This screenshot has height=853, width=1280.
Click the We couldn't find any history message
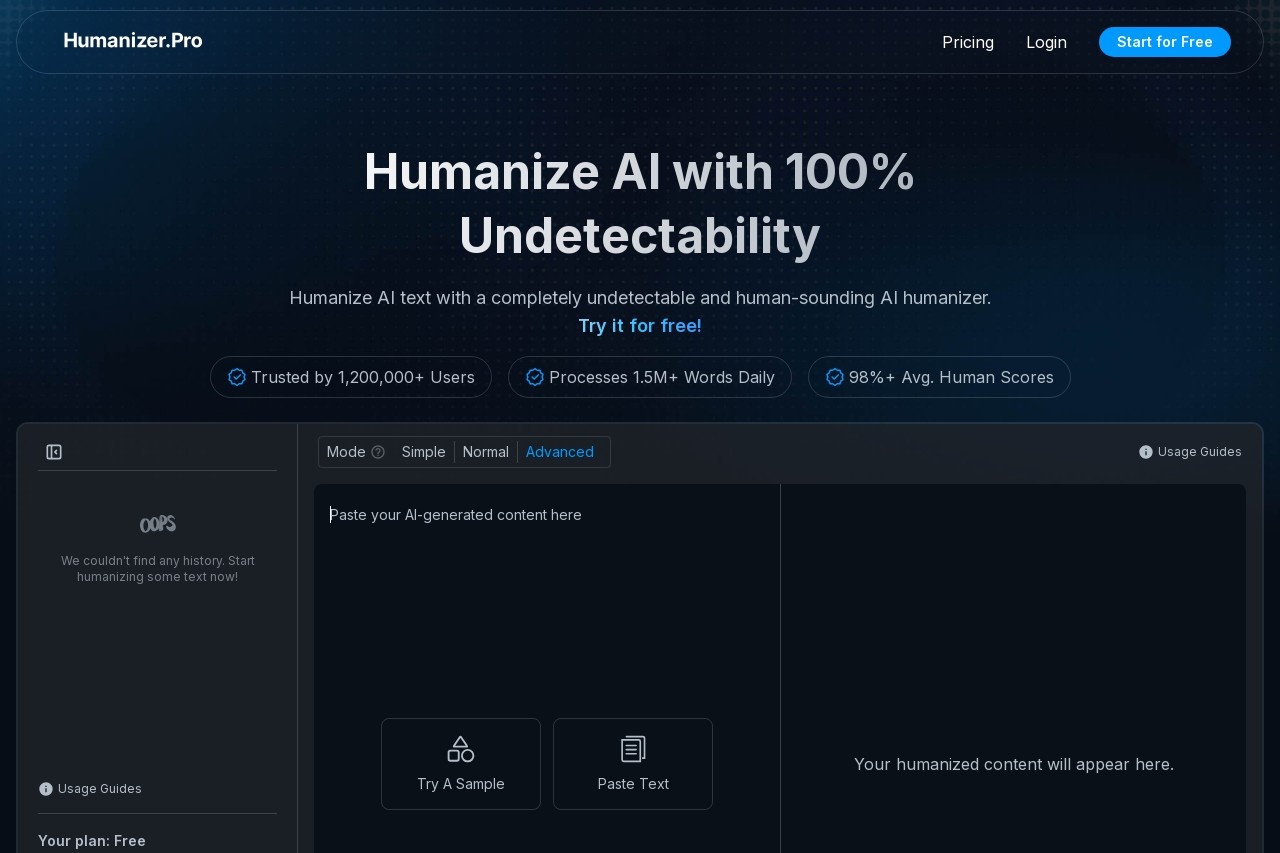tap(158, 569)
